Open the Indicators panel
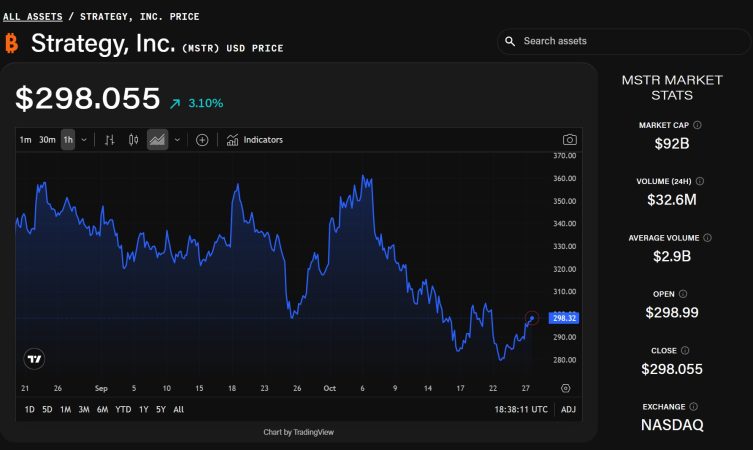Screen dimensions: 753x450 pos(255,140)
